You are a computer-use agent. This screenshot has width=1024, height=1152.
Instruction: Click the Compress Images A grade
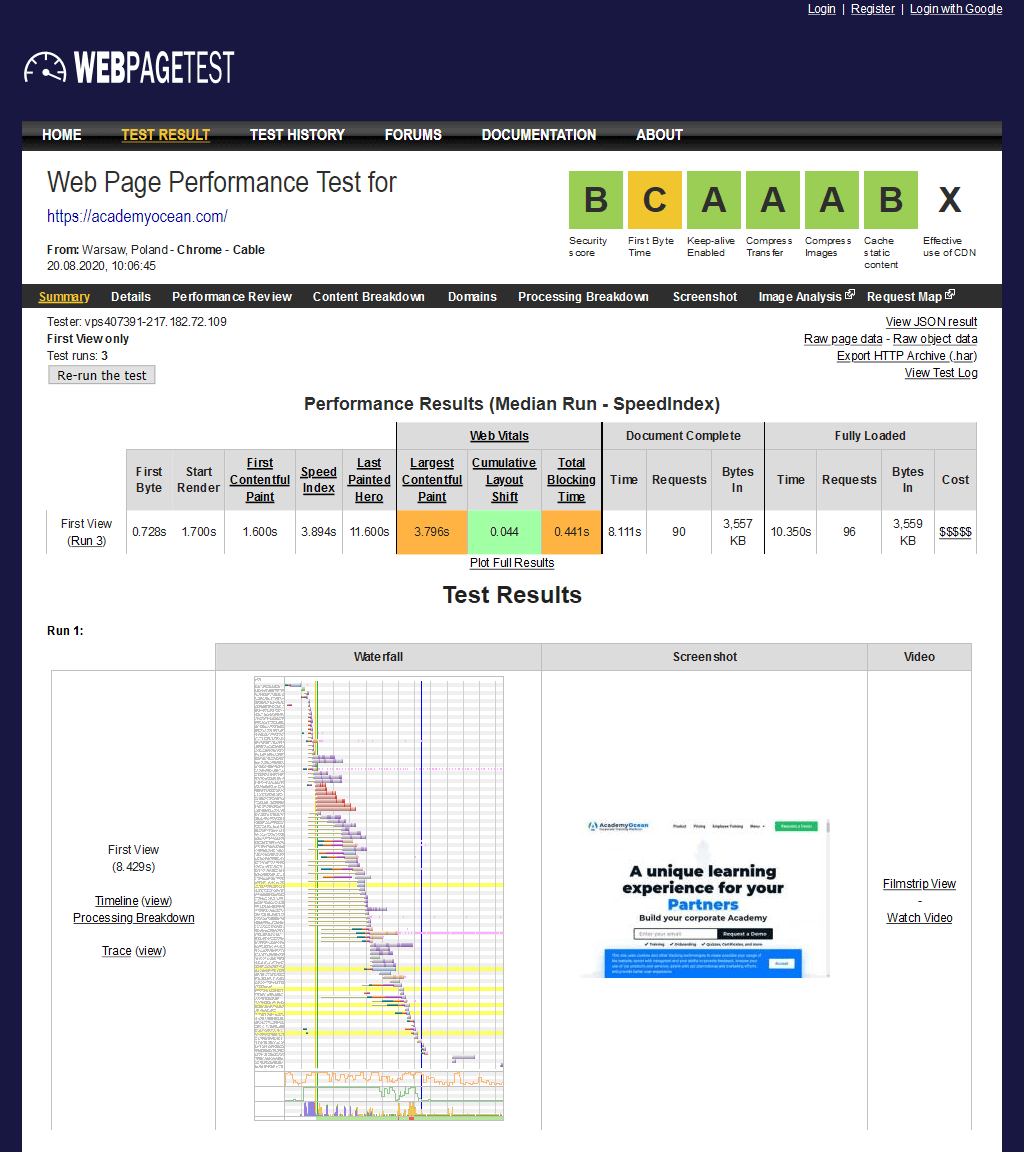coord(831,200)
